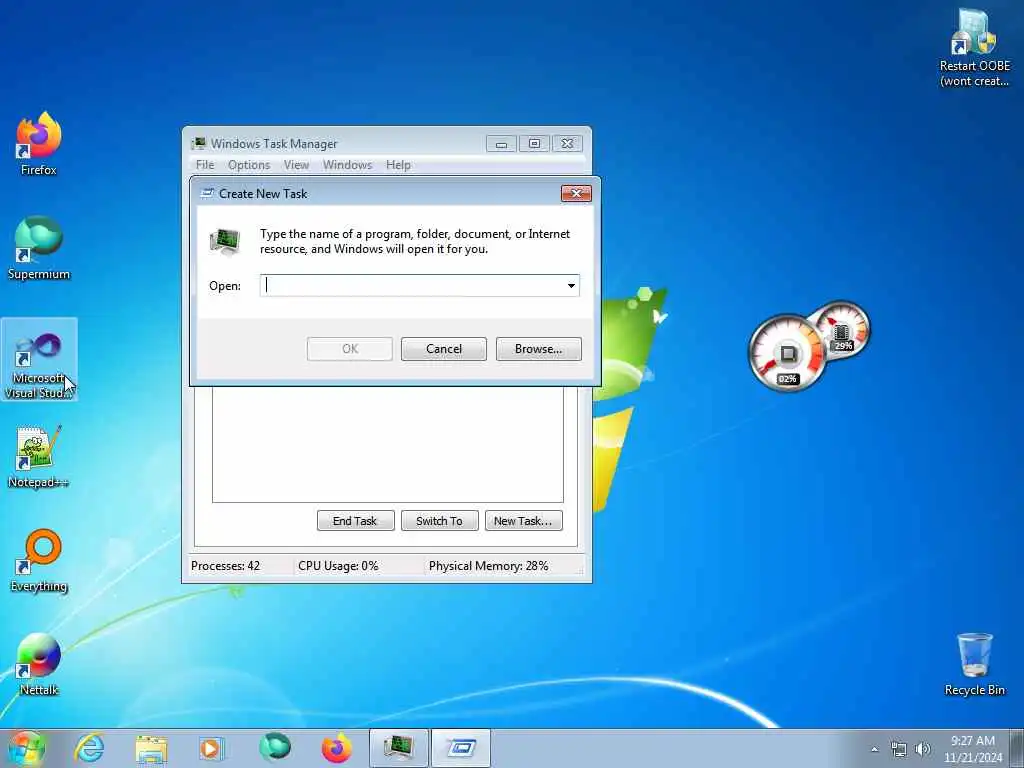Select the Everything search desktop icon
Image resolution: width=1024 pixels, height=768 pixels.
point(39,560)
